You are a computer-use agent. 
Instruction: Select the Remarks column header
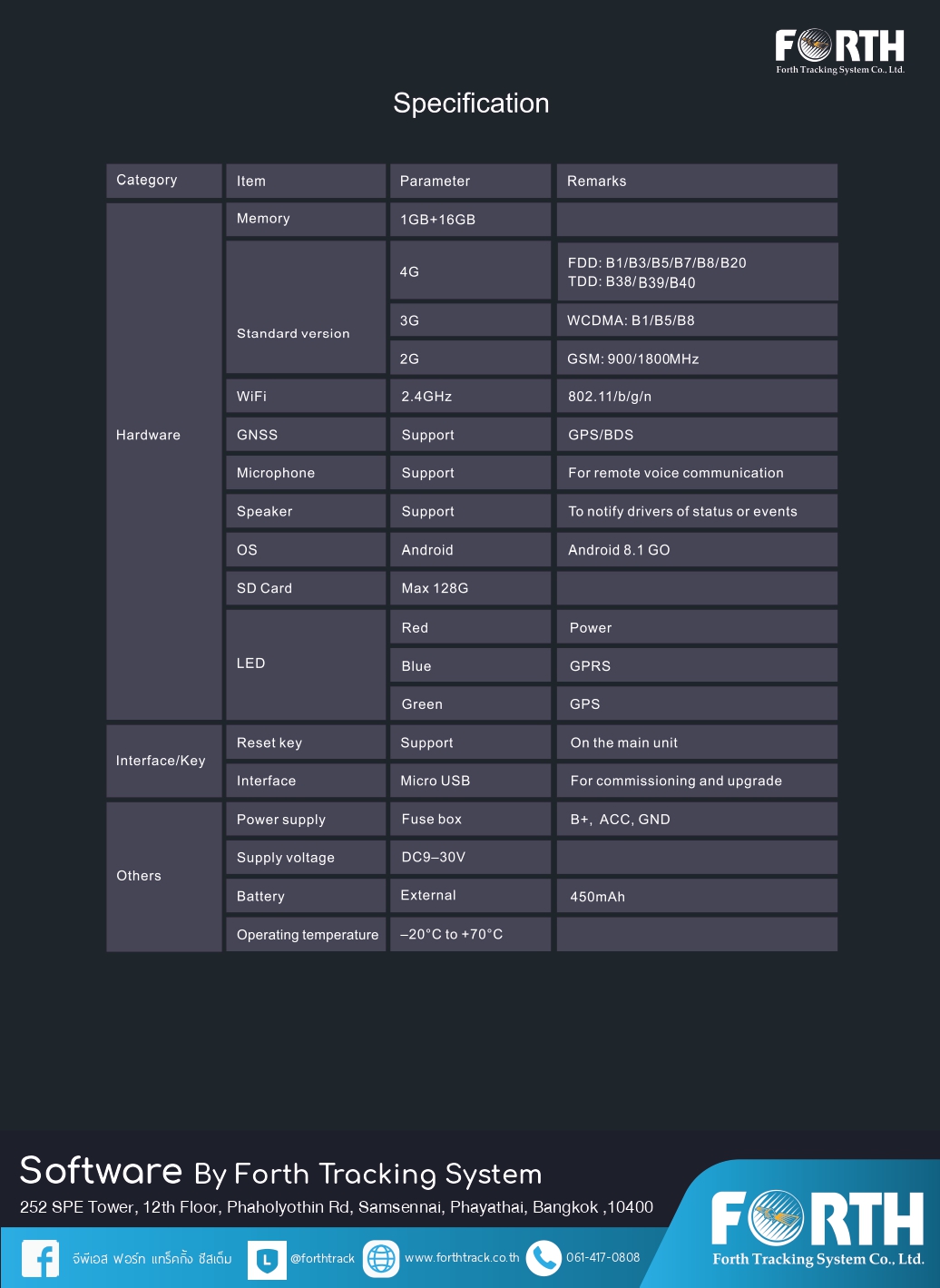pyautogui.click(x=696, y=182)
